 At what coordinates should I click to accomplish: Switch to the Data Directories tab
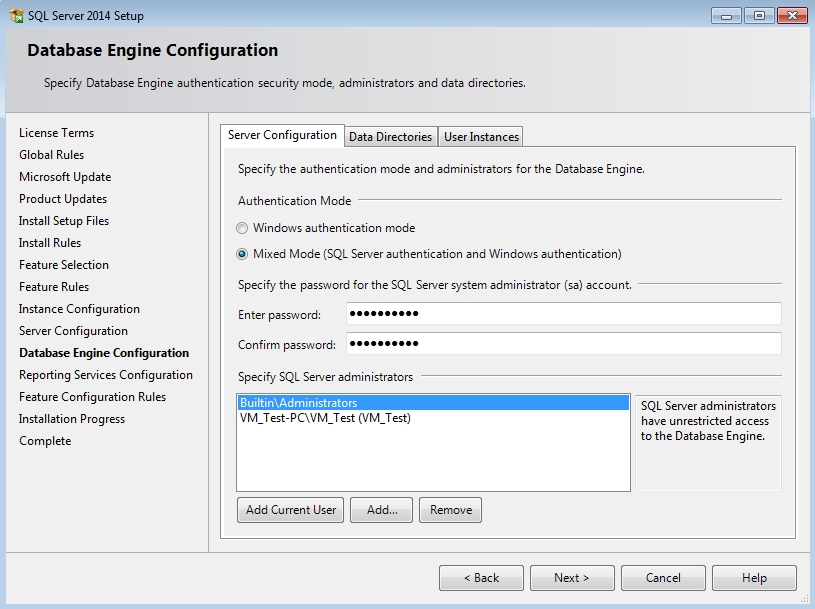pyautogui.click(x=390, y=137)
